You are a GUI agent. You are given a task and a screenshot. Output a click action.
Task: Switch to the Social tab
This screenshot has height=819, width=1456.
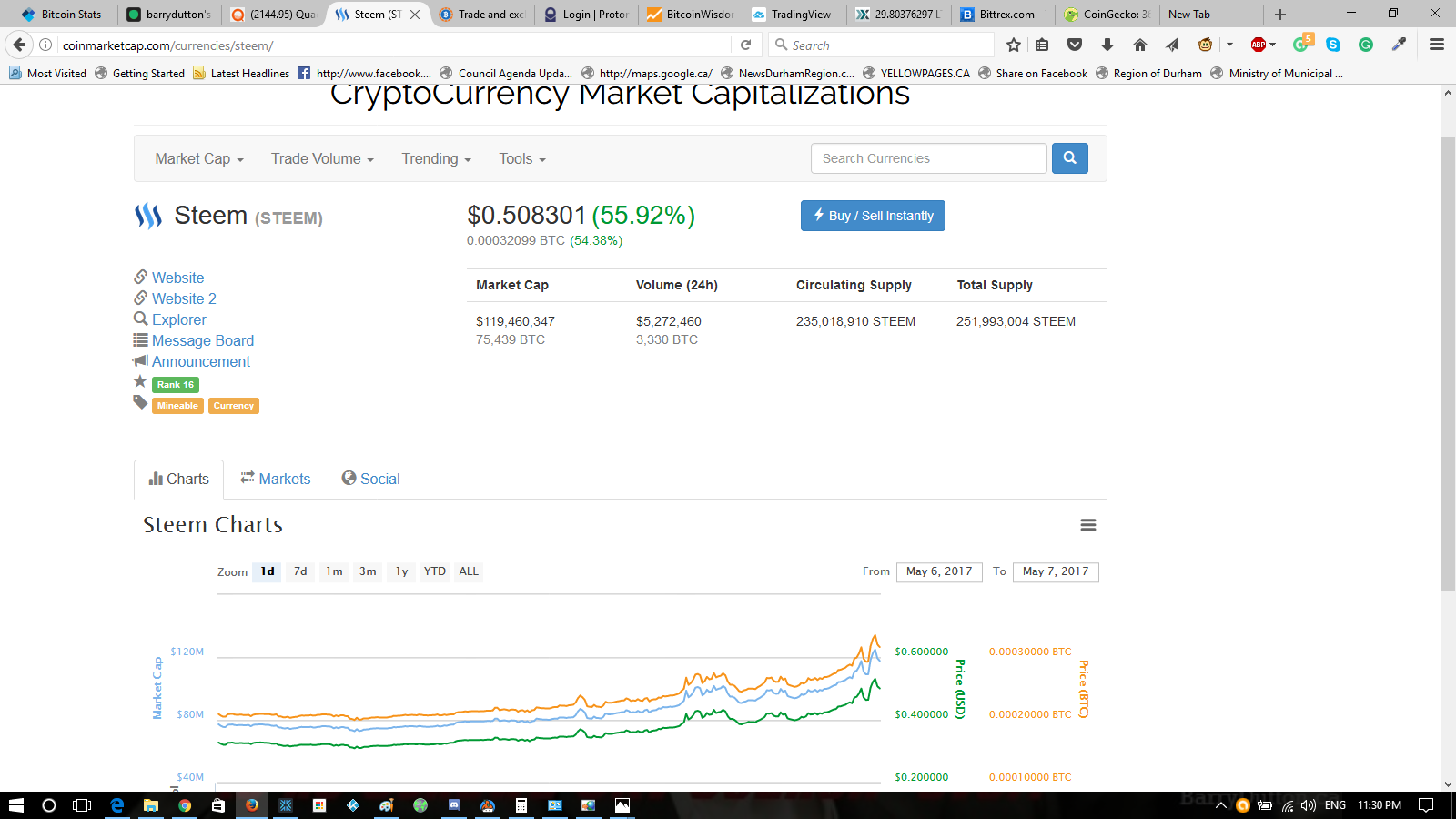coord(370,479)
